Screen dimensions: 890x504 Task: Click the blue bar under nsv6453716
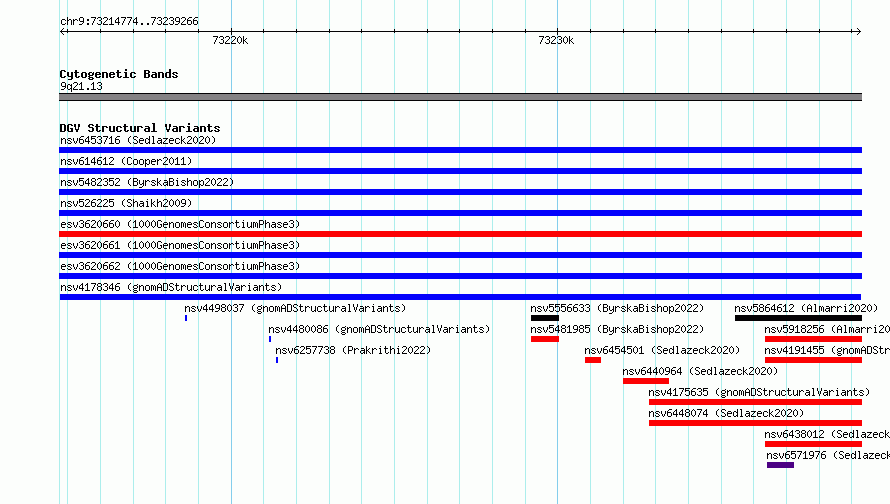pos(460,150)
